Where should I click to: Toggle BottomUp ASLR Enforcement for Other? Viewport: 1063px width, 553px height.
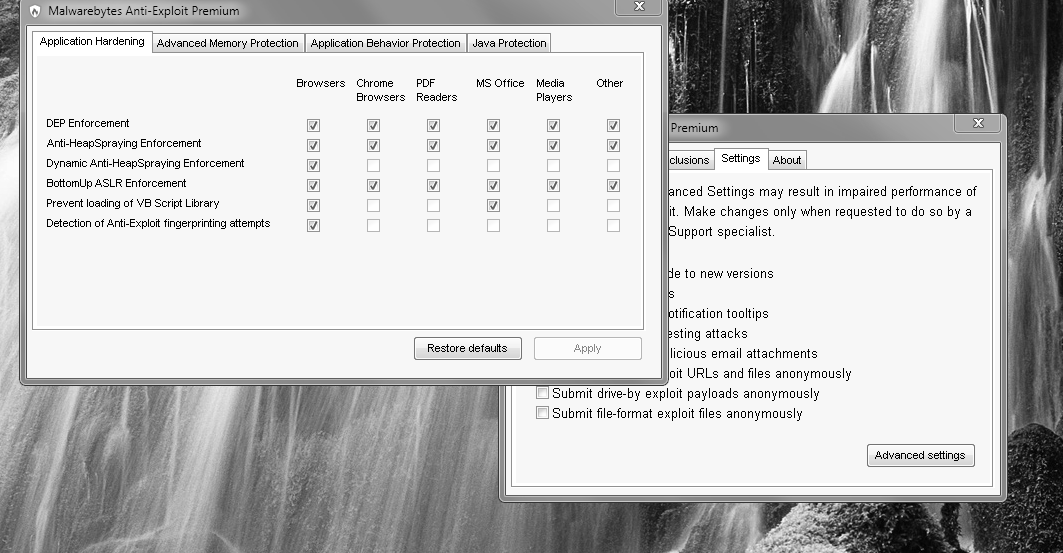tap(614, 186)
